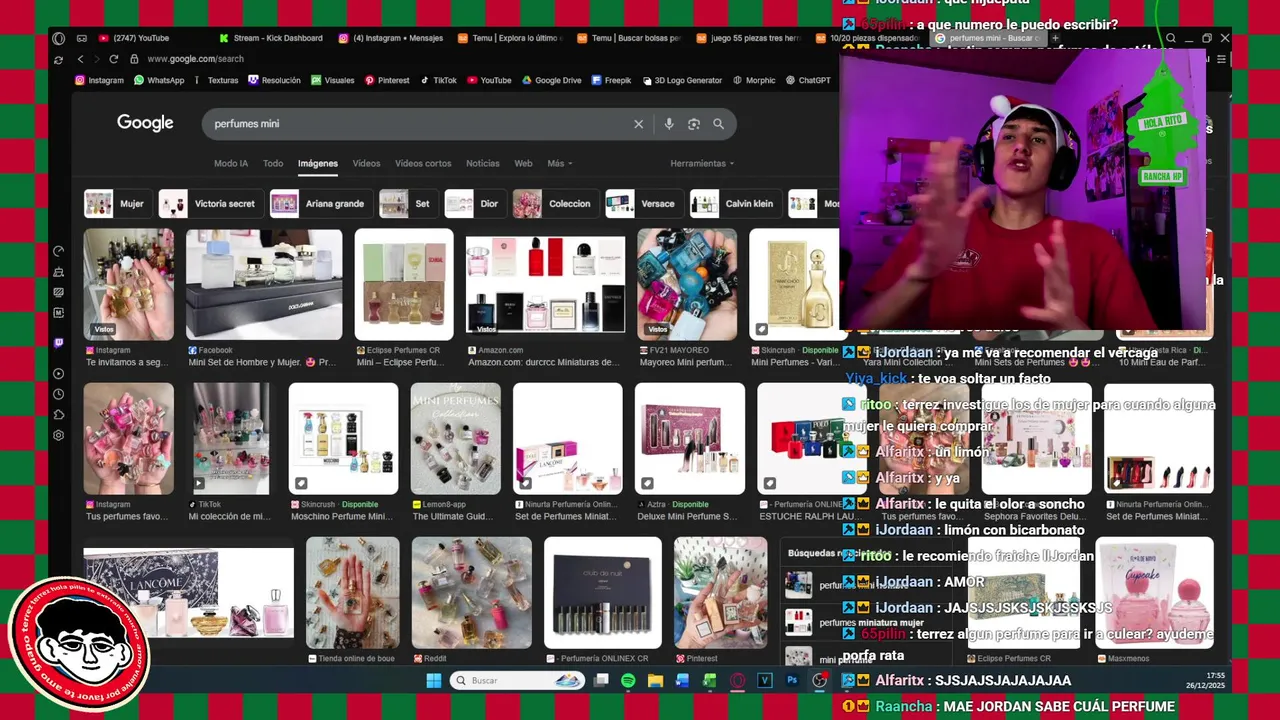The width and height of the screenshot is (1280, 720).
Task: Open the club de nuit Perfumería ONLINEX image
Action: pyautogui.click(x=603, y=593)
